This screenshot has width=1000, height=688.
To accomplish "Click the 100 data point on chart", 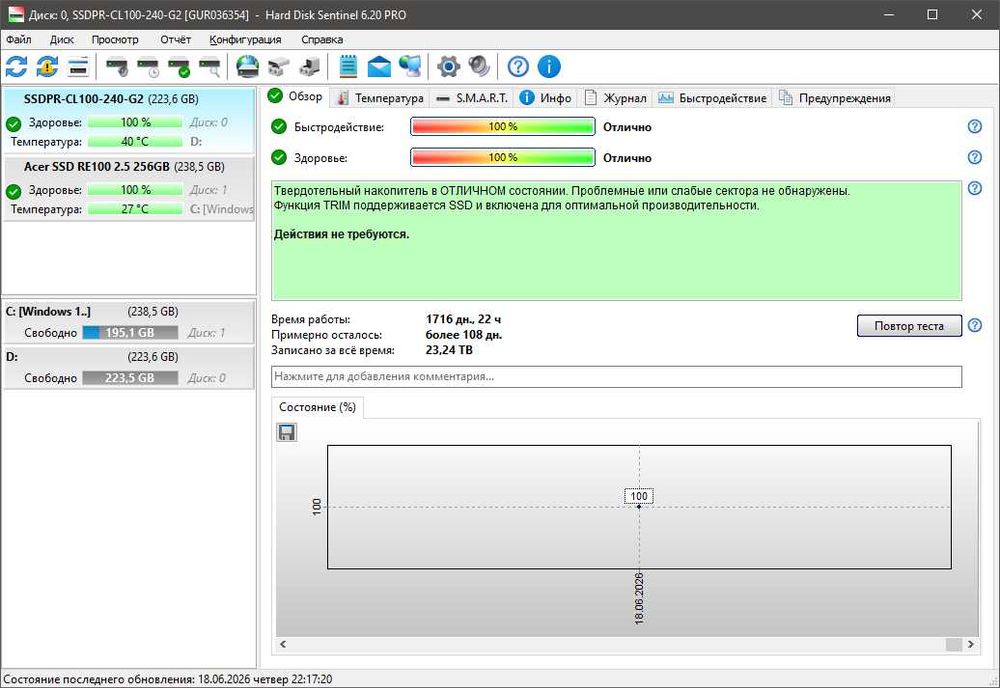I will pyautogui.click(x=639, y=506).
